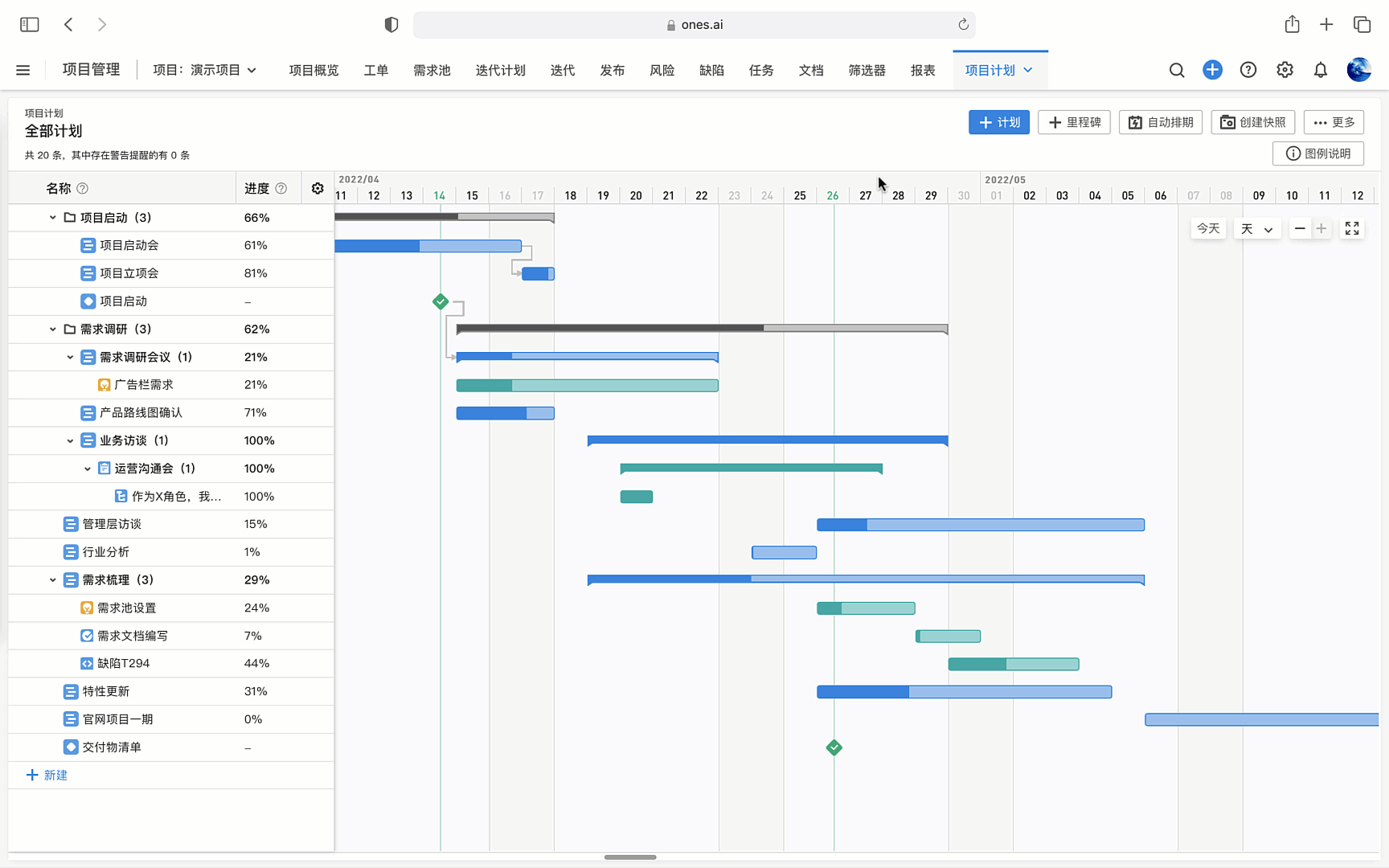Viewport: 1389px width, 868px height.
Task: Click the 自动排期 button
Action: point(1161,122)
